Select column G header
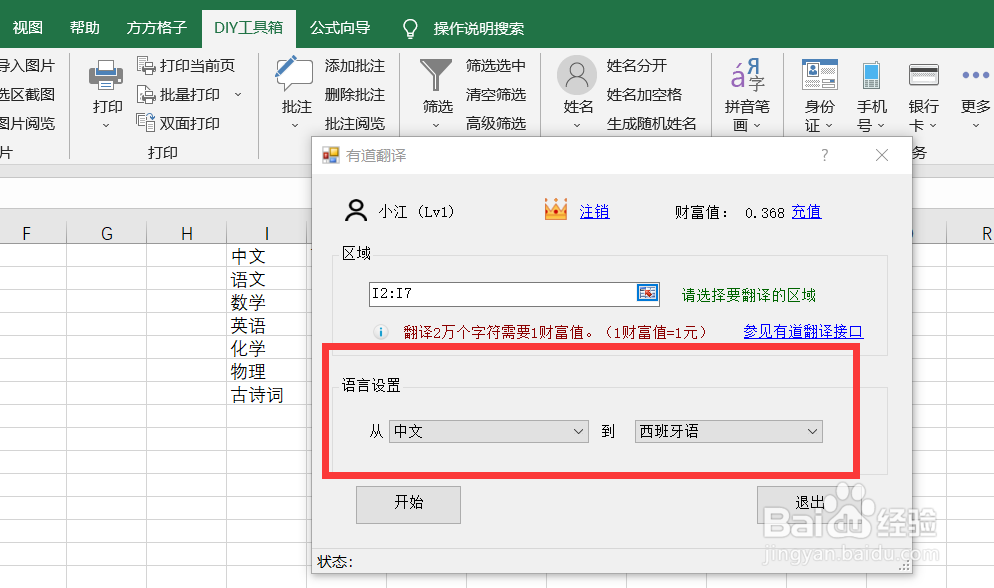The width and height of the screenshot is (994, 588). coord(106,234)
